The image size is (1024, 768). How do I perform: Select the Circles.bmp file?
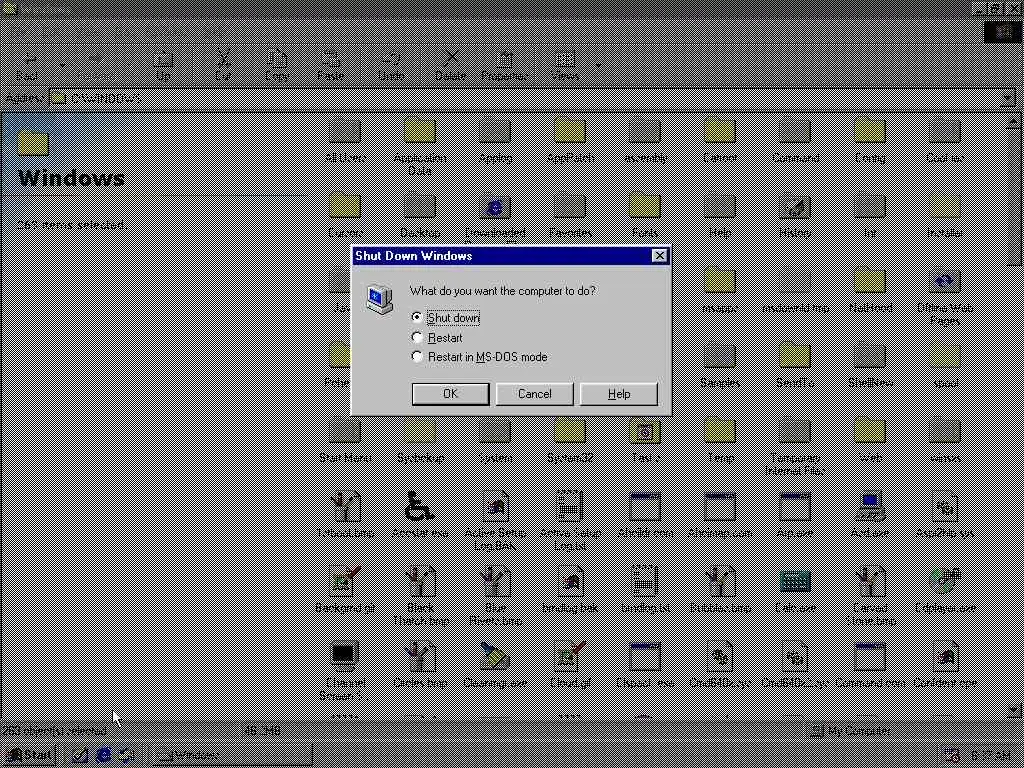point(420,666)
